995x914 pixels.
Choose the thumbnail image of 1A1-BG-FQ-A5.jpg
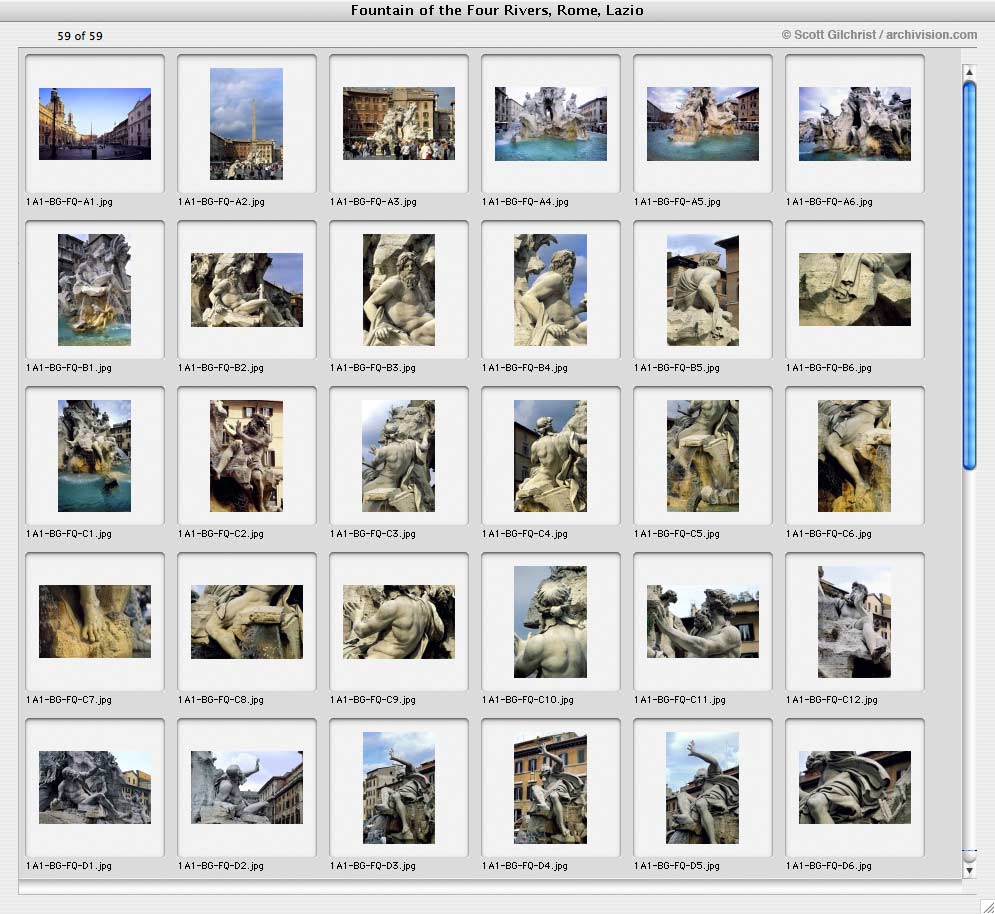702,124
